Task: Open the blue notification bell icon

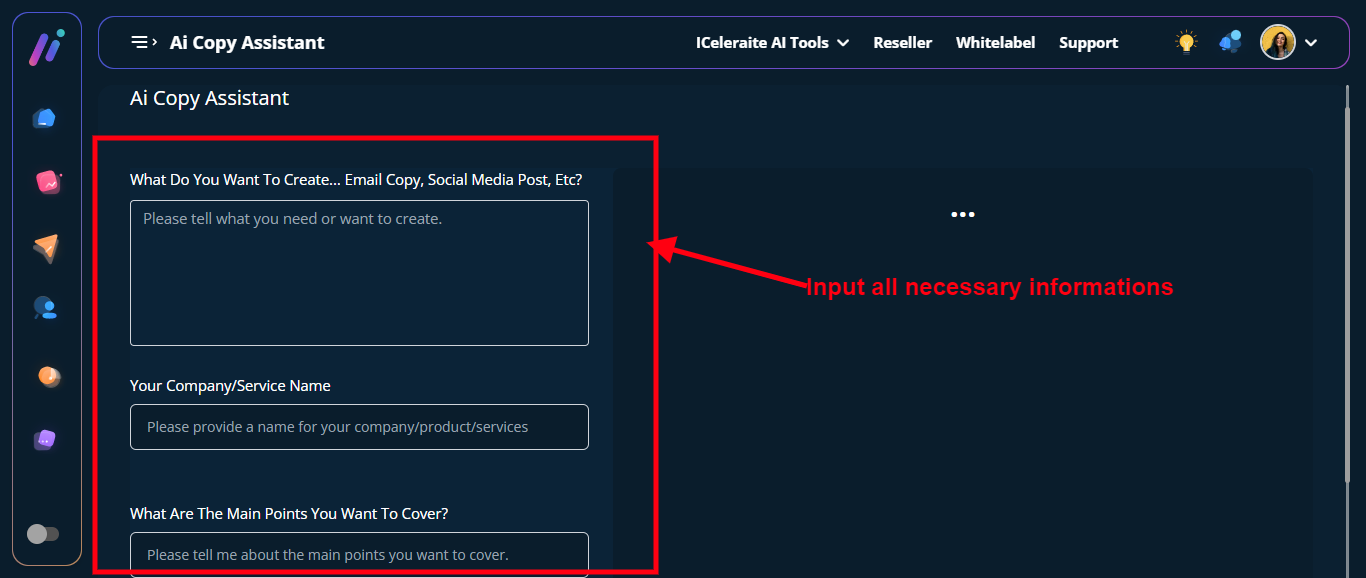Action: [1230, 42]
